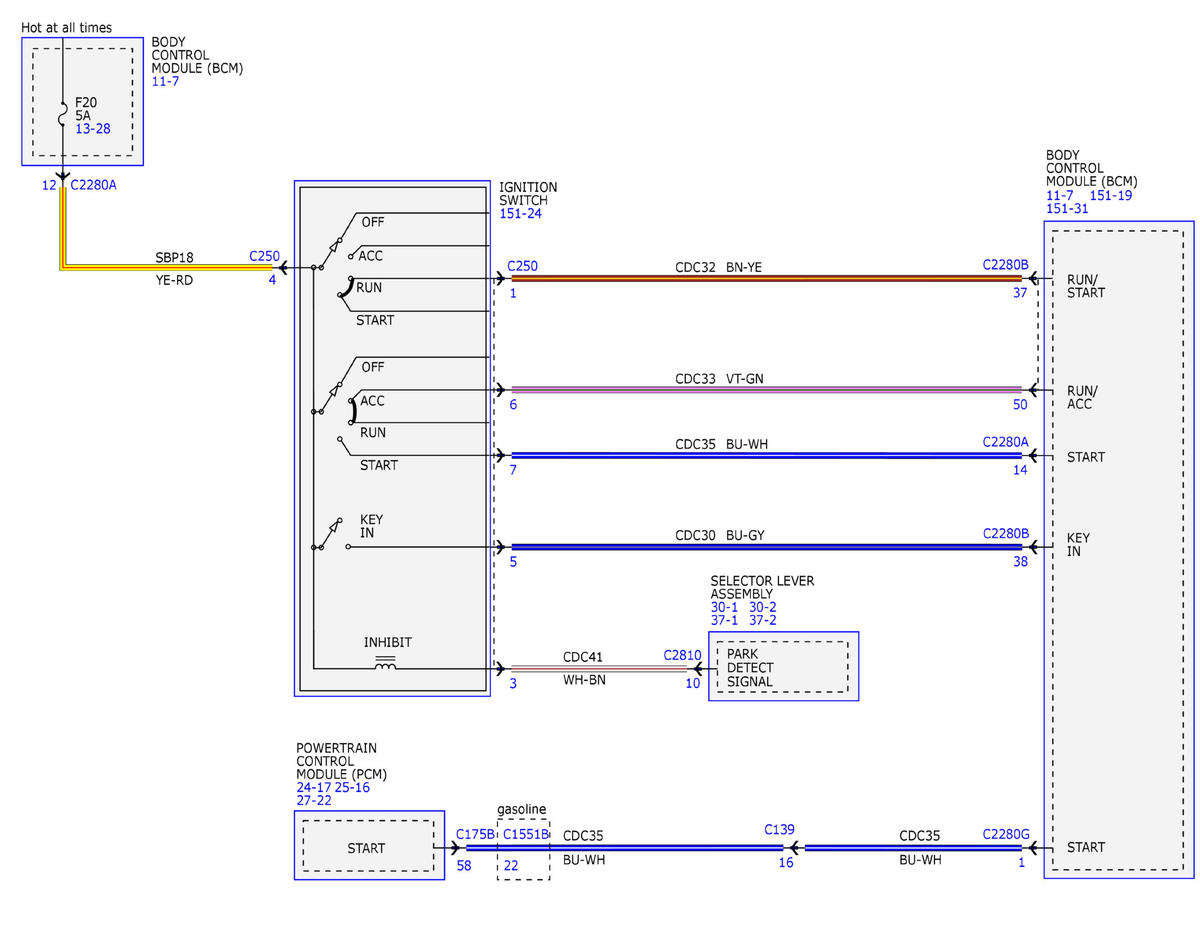
Task: Open the C2280G connector link
Action: click(1005, 833)
